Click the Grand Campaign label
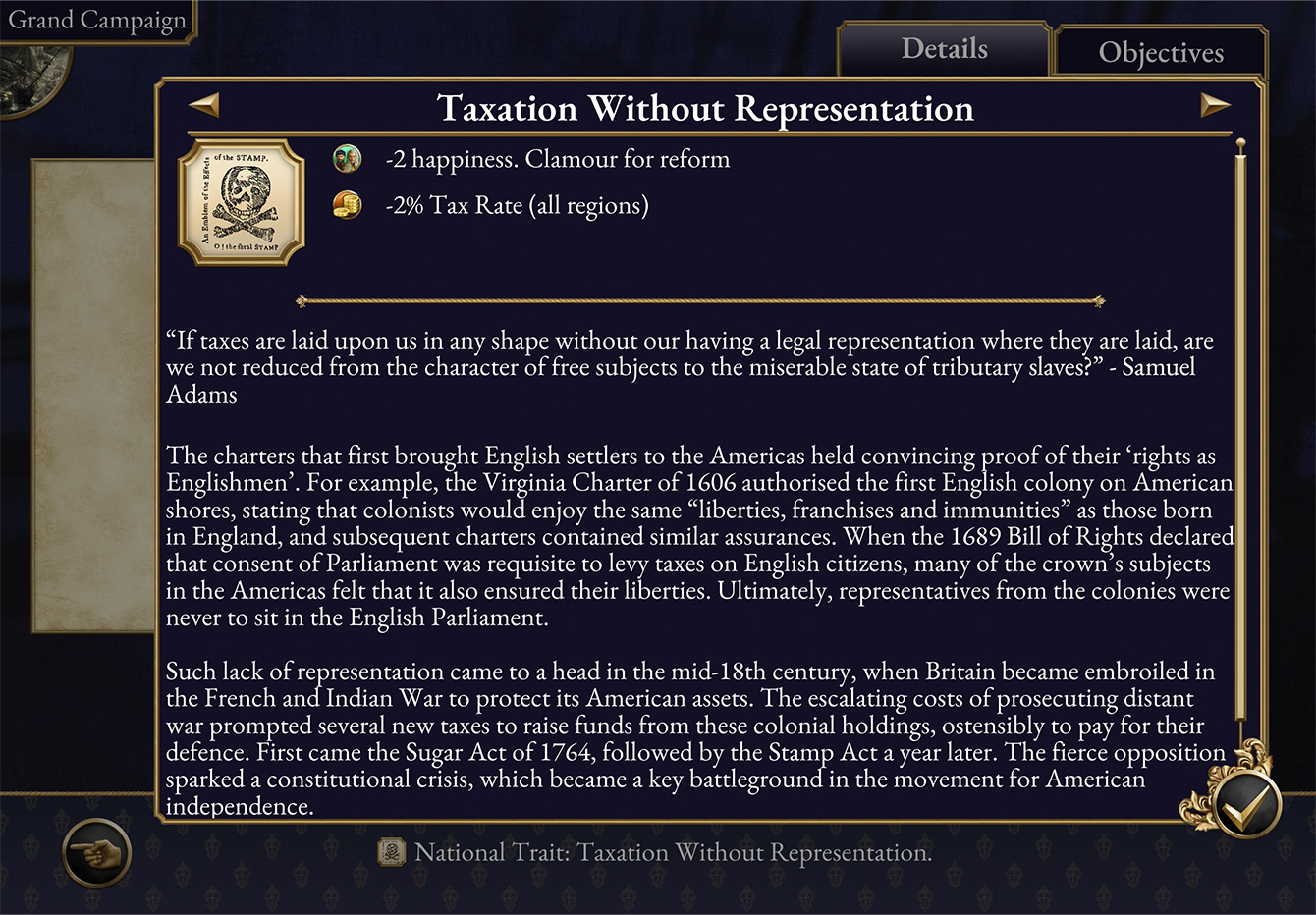Image resolution: width=1316 pixels, height=915 pixels. point(96,21)
